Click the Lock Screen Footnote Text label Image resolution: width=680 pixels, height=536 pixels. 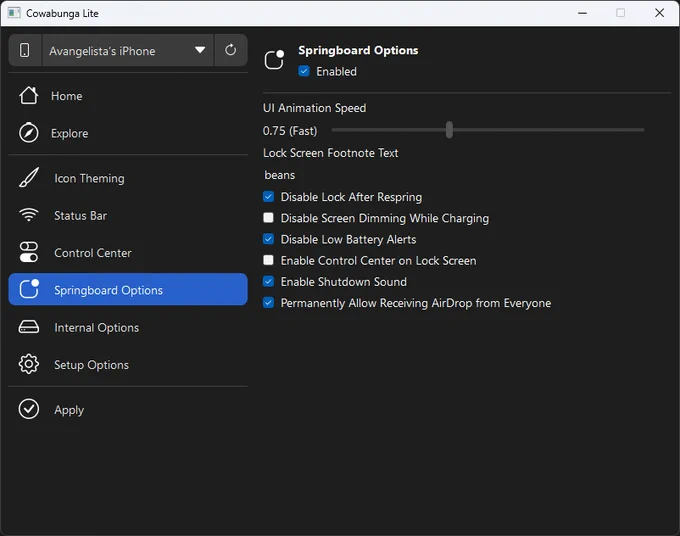330,153
